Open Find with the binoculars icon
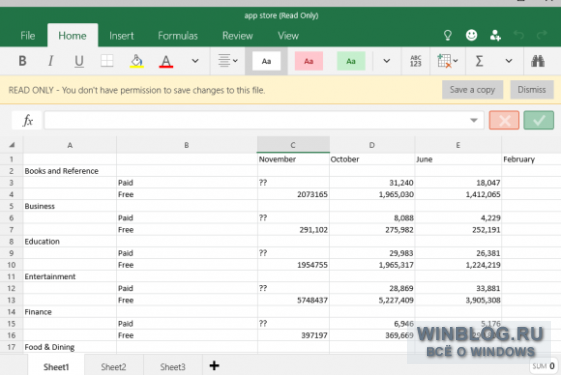Image resolution: width=561 pixels, height=375 pixels. [x=538, y=61]
